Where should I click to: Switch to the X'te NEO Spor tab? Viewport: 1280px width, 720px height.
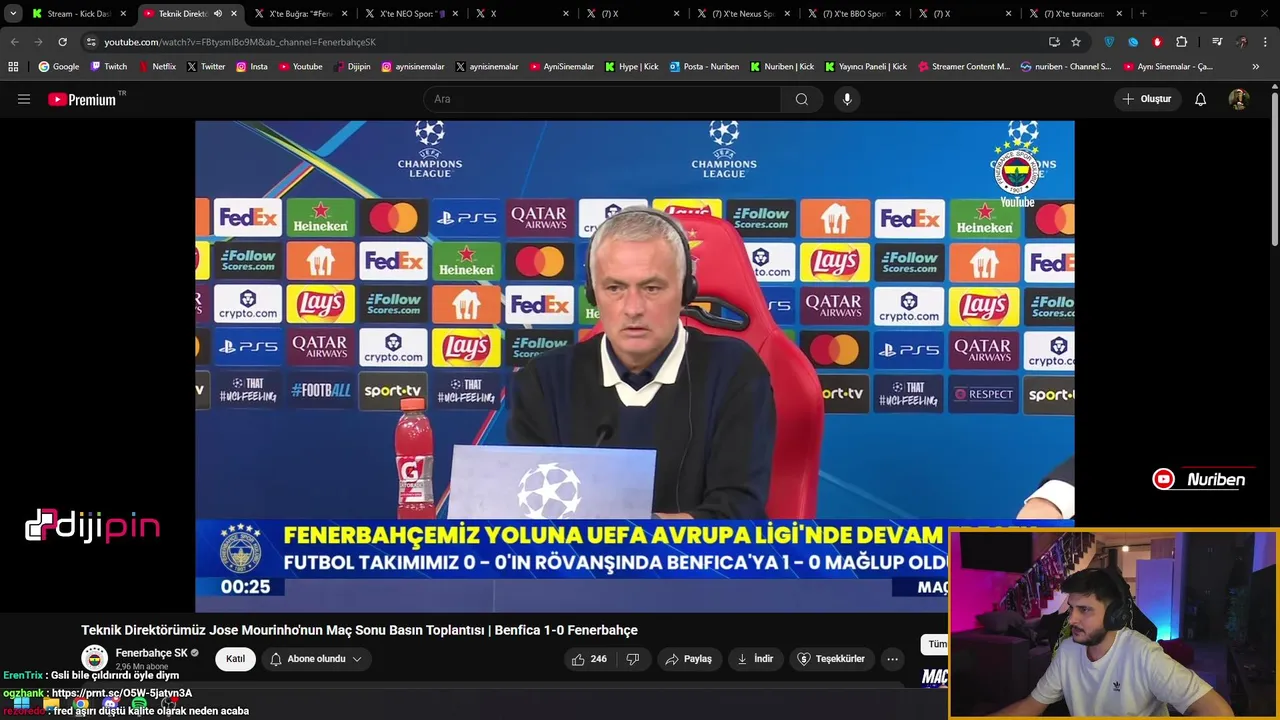pyautogui.click(x=411, y=14)
